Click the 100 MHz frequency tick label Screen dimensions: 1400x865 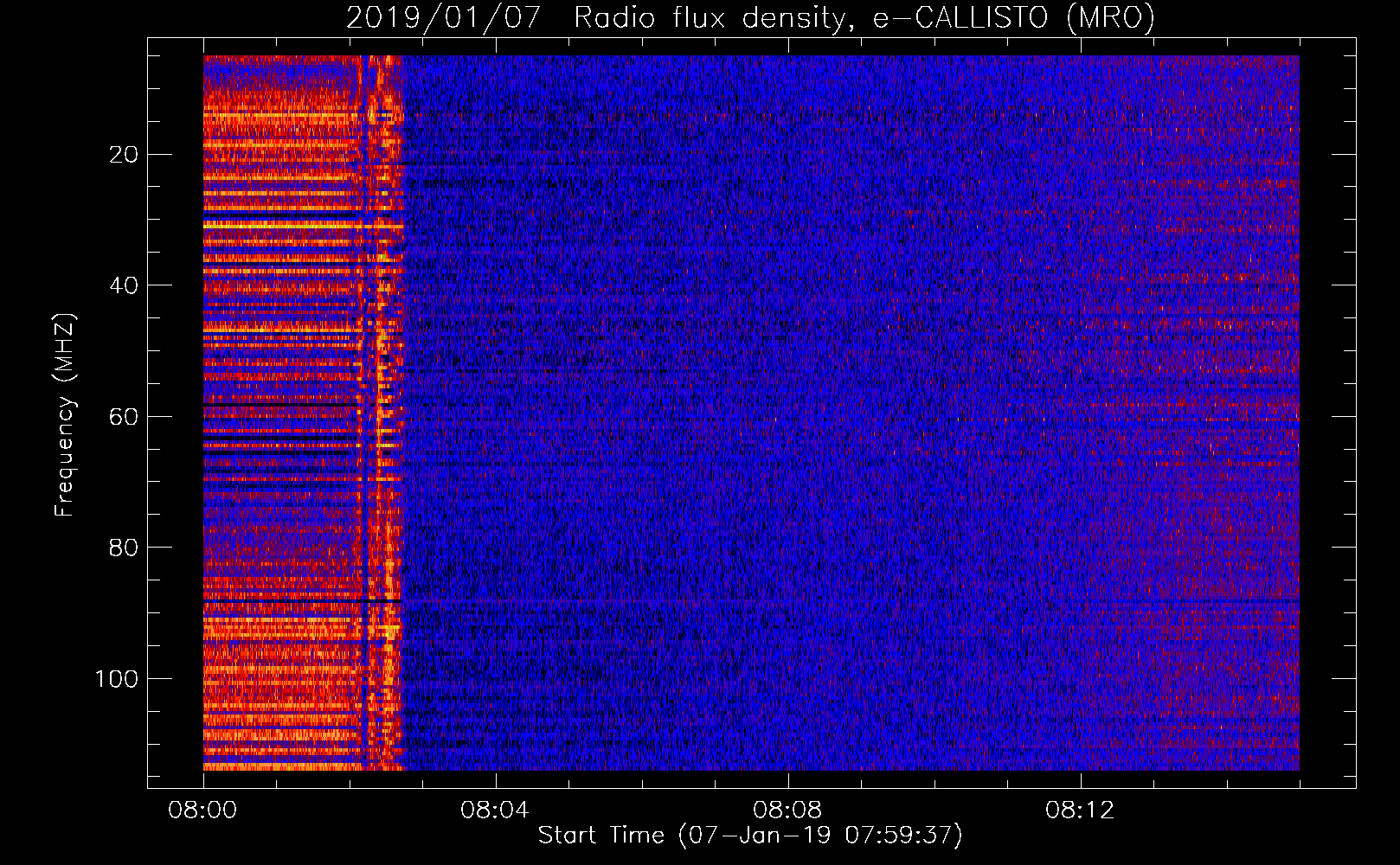point(118,679)
